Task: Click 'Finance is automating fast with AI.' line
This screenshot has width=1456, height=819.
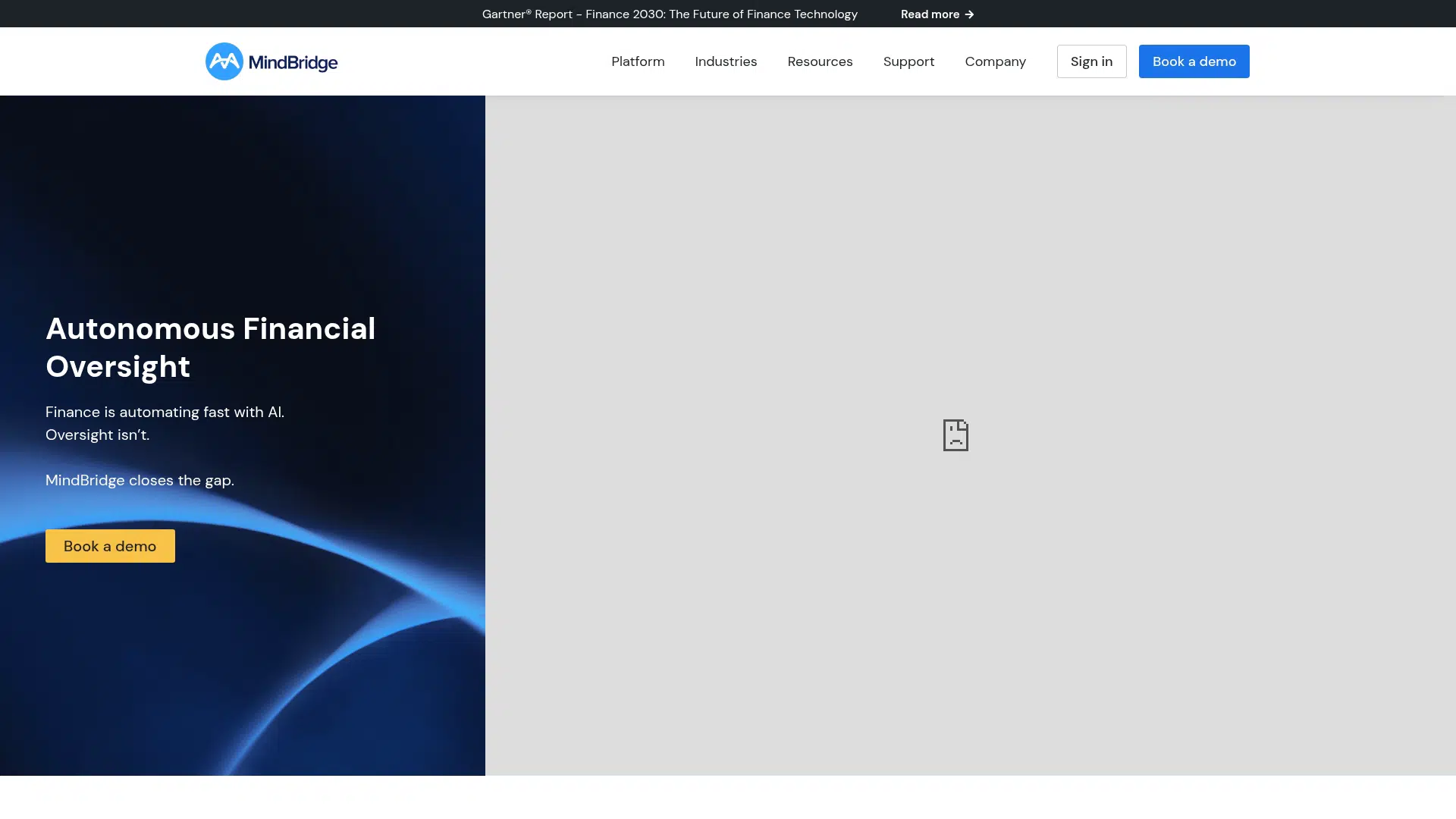Action: click(165, 412)
